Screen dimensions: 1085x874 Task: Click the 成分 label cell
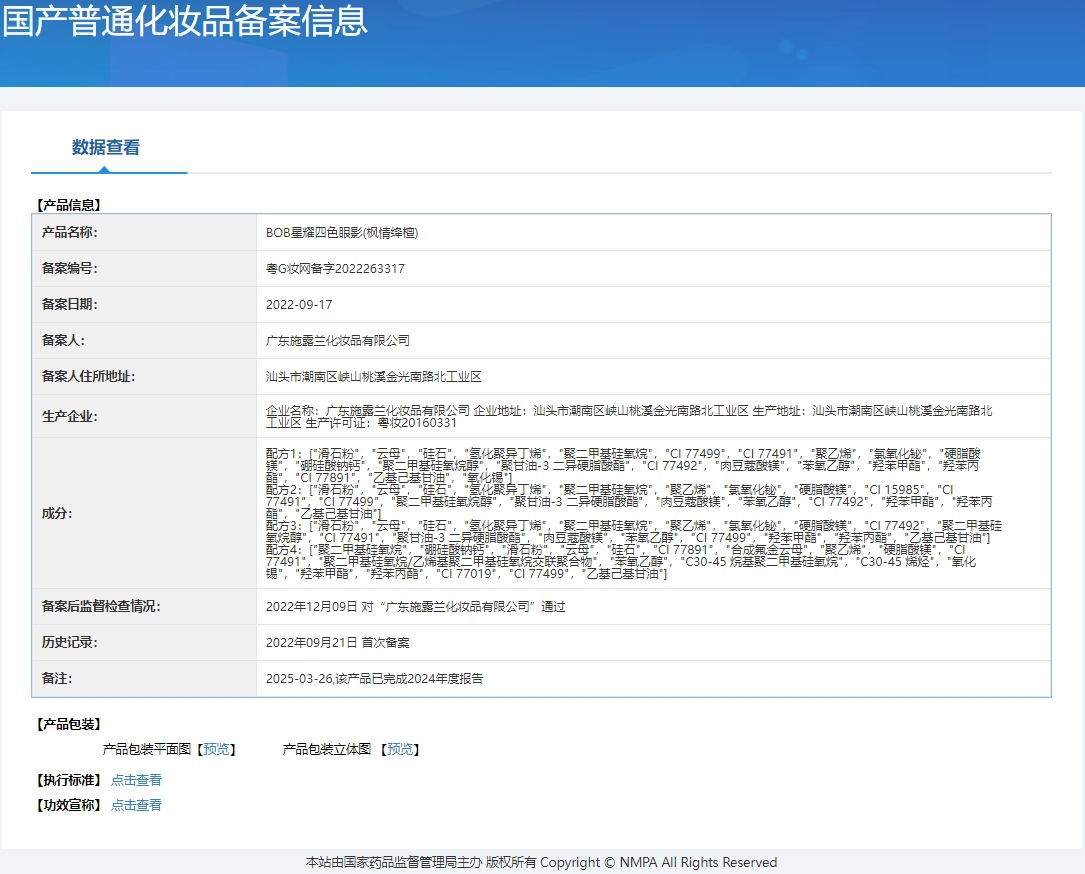pyautogui.click(x=144, y=513)
